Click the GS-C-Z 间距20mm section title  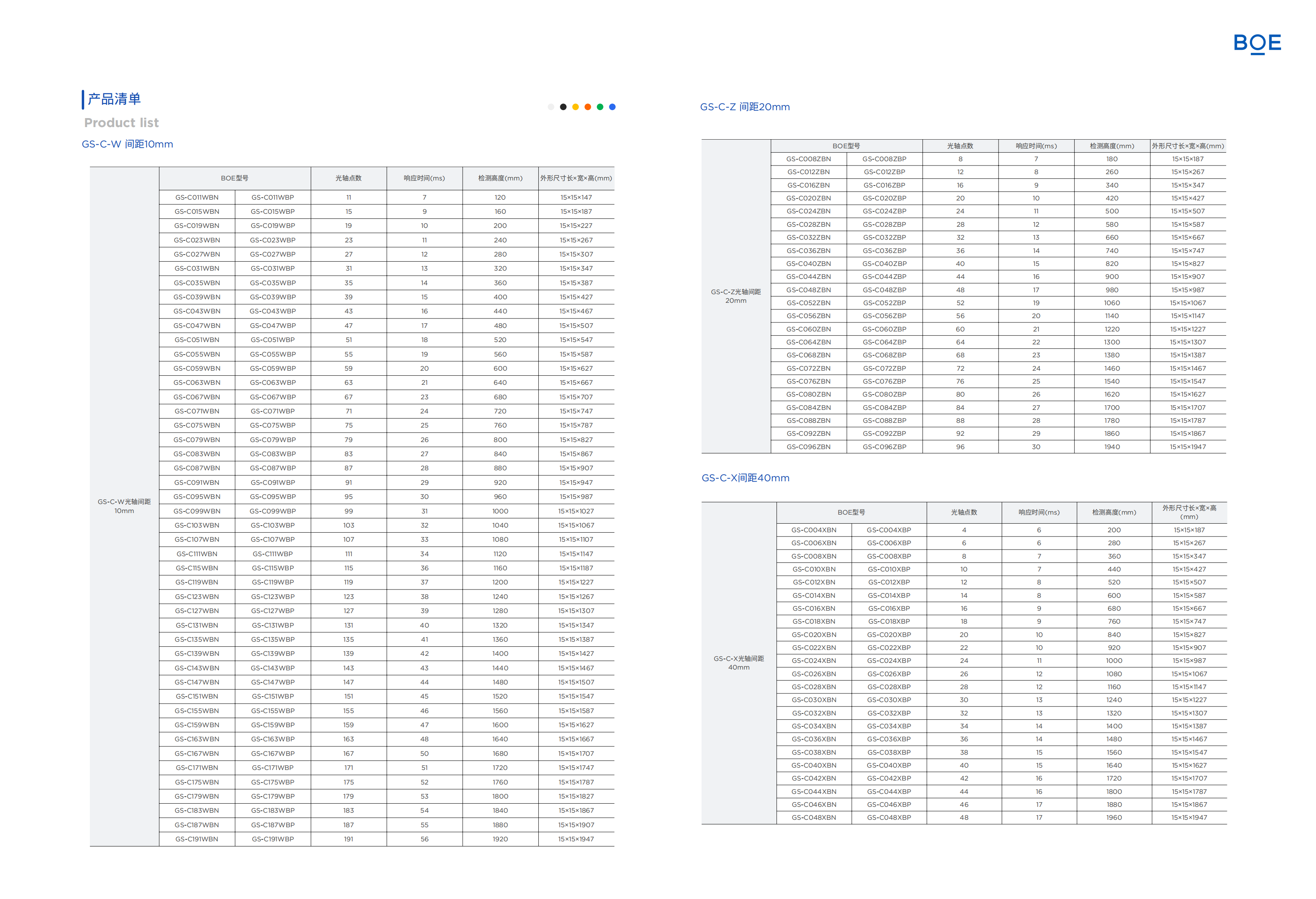[x=745, y=107]
